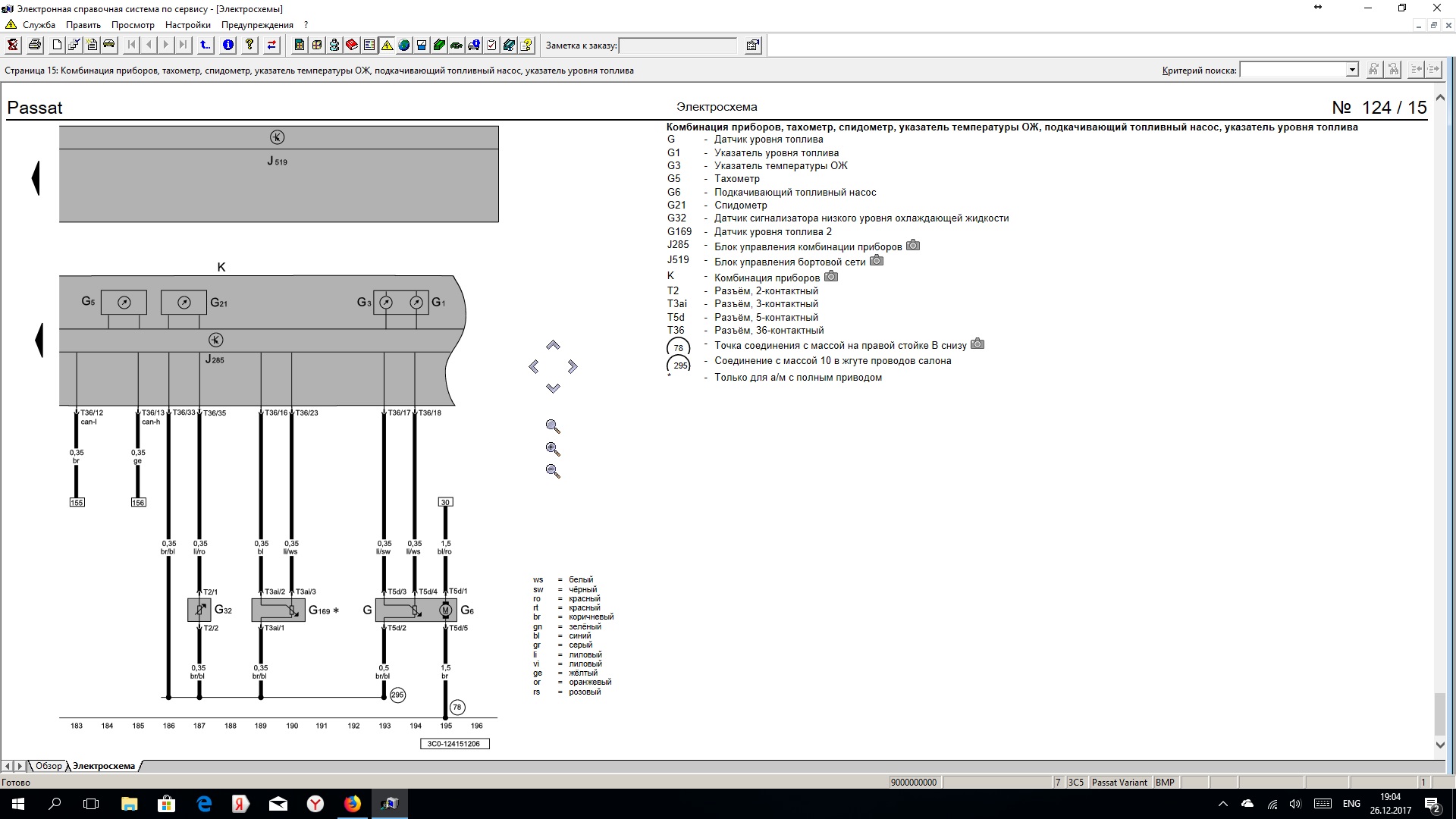Open Yandex Browser from the taskbar
This screenshot has width=1456, height=819.
click(315, 804)
